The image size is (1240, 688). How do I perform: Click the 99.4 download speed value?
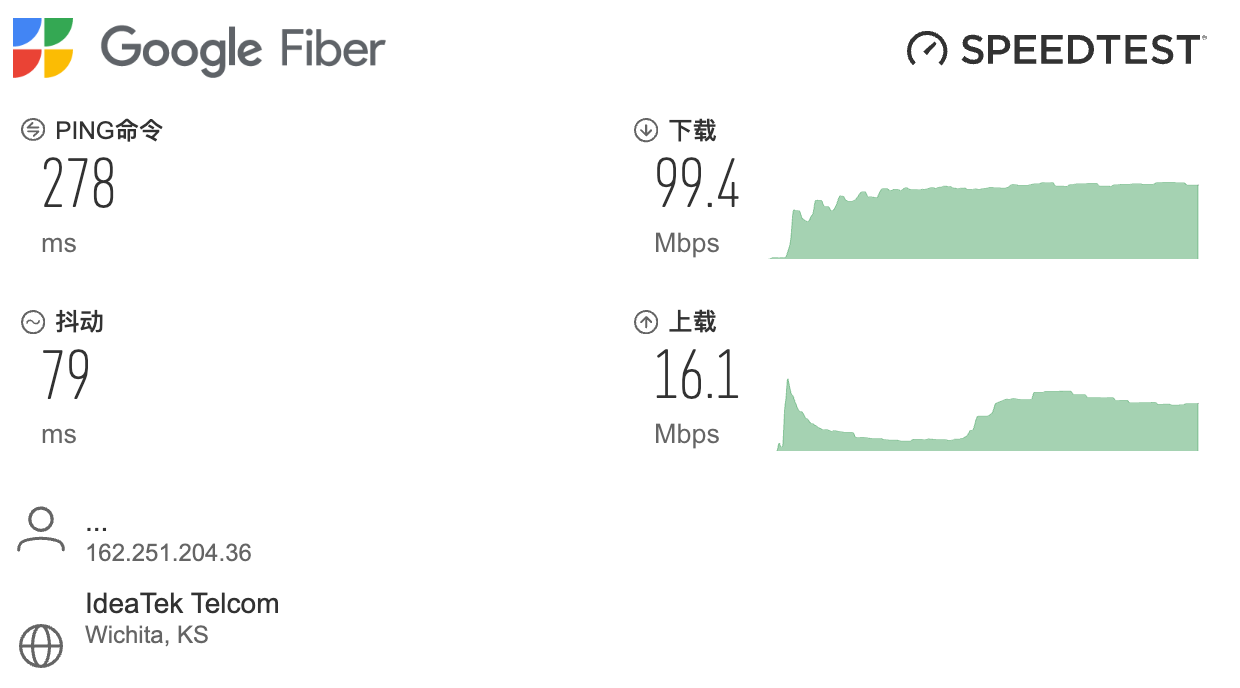click(x=697, y=184)
